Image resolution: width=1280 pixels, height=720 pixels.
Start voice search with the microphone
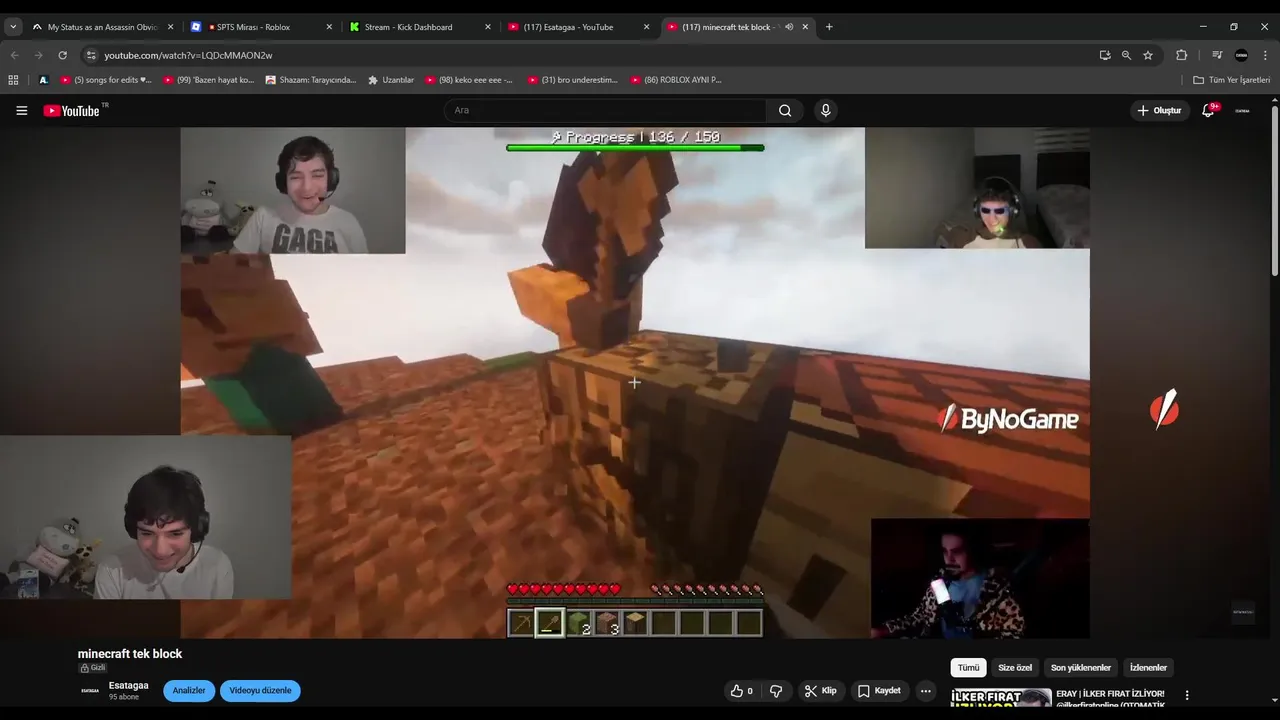[x=825, y=110]
